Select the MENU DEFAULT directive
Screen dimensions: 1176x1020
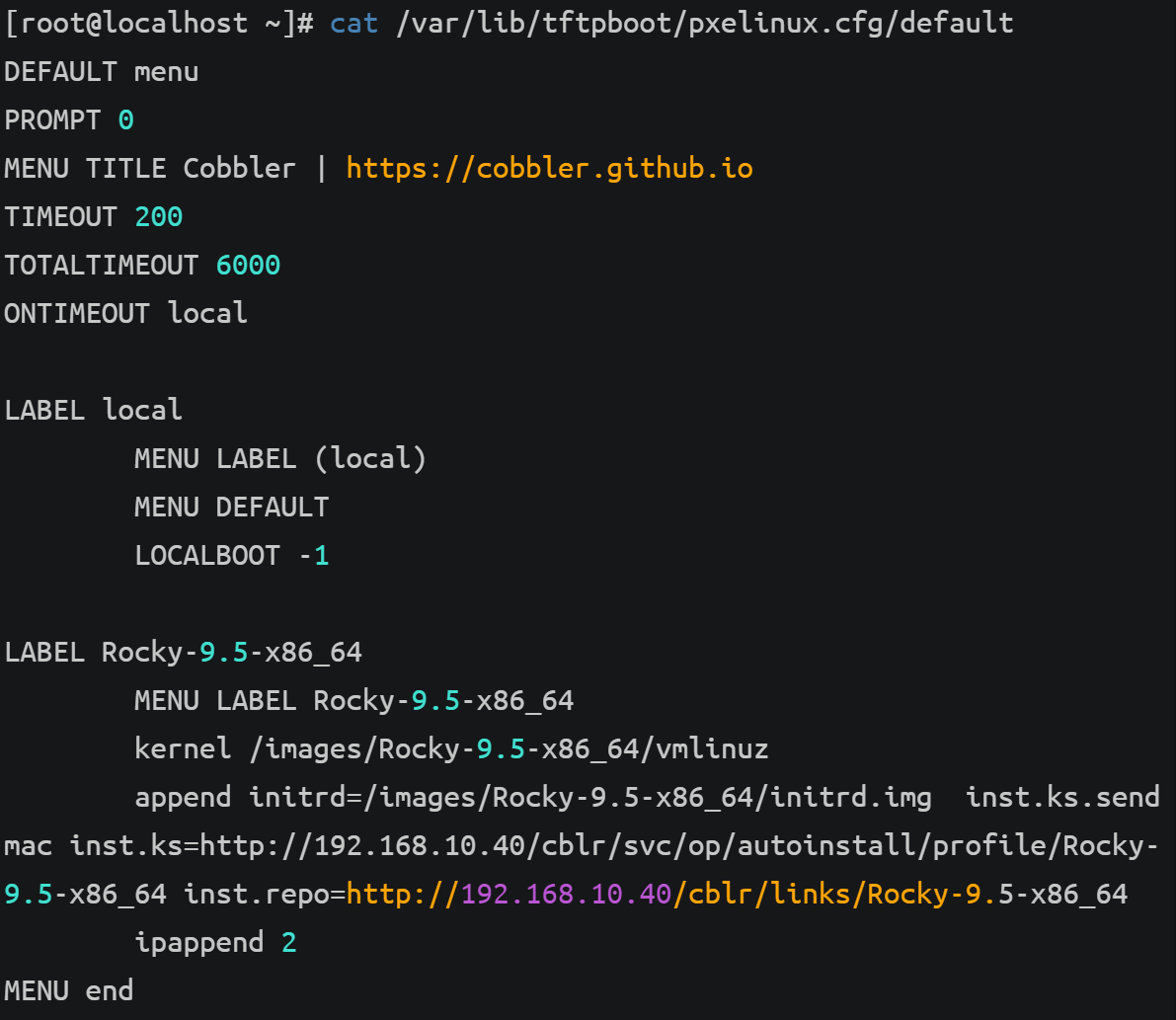point(231,506)
